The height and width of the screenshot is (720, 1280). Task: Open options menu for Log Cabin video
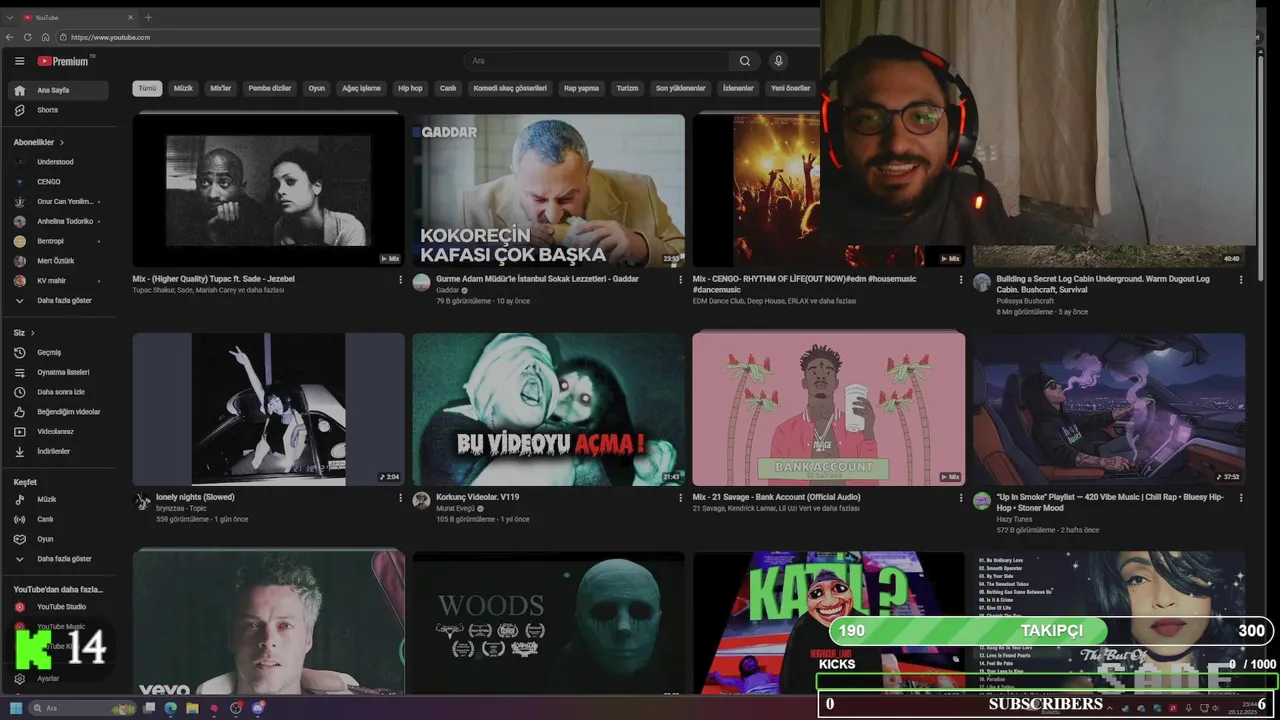click(1241, 280)
